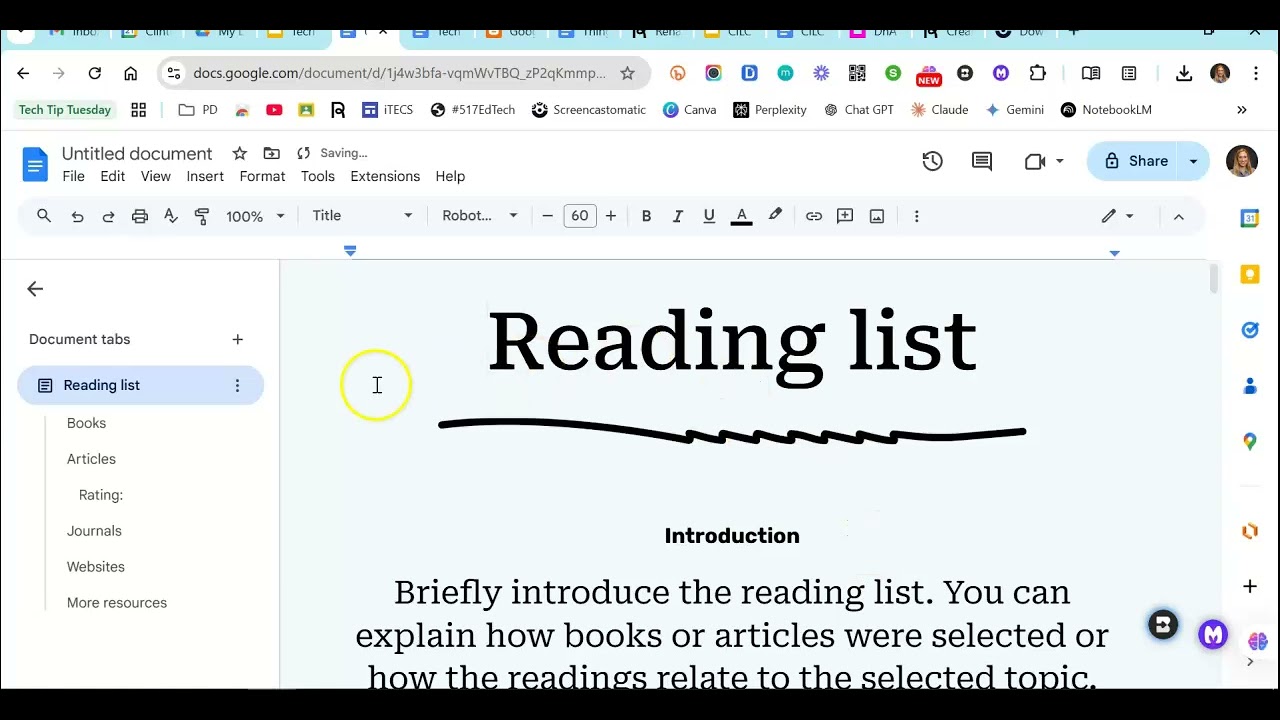Image resolution: width=1280 pixels, height=720 pixels.
Task: Jump to the Articles heading
Action: [91, 459]
